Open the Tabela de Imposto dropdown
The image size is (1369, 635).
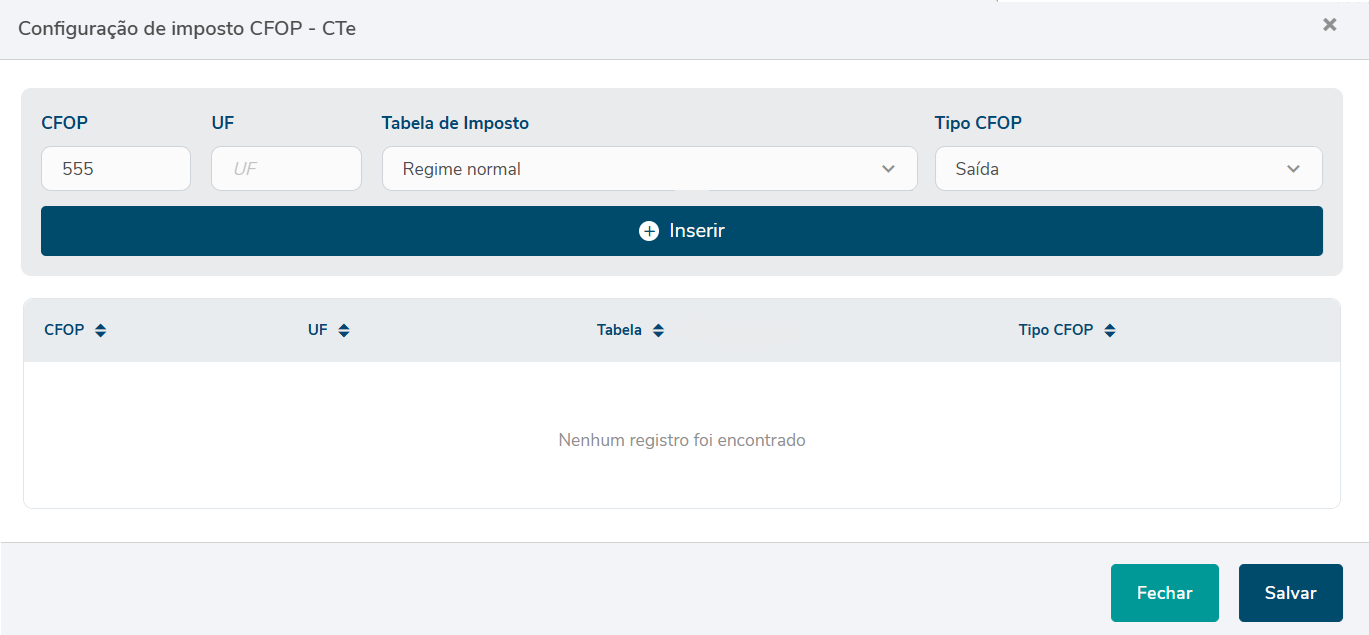[x=649, y=169]
